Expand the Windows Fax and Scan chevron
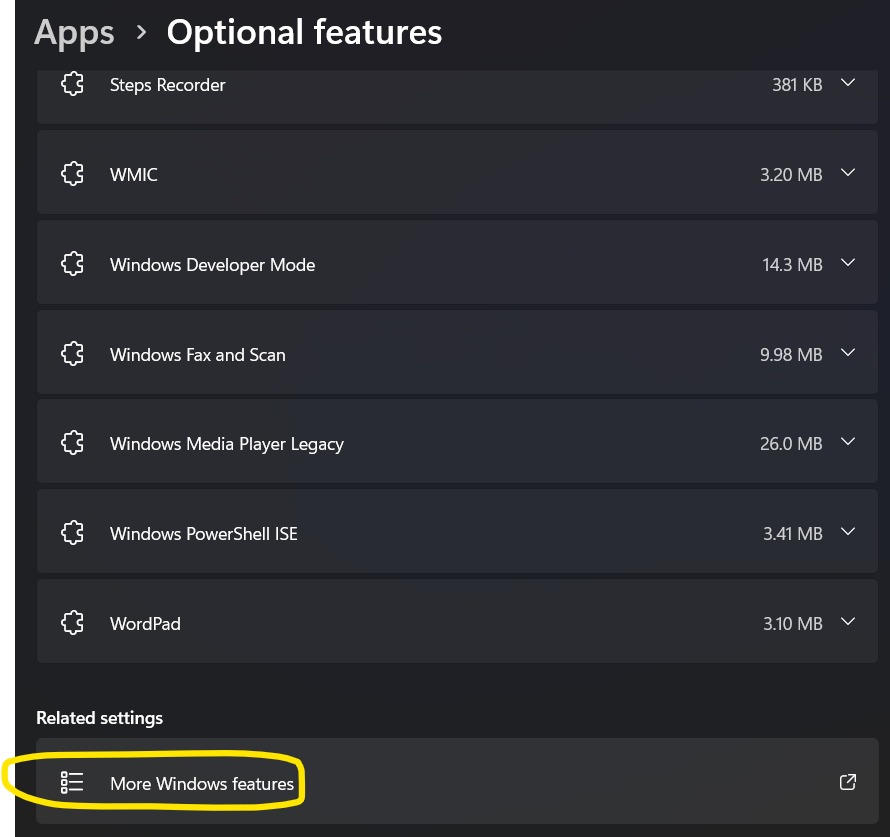The width and height of the screenshot is (890, 837). pyautogui.click(x=848, y=353)
